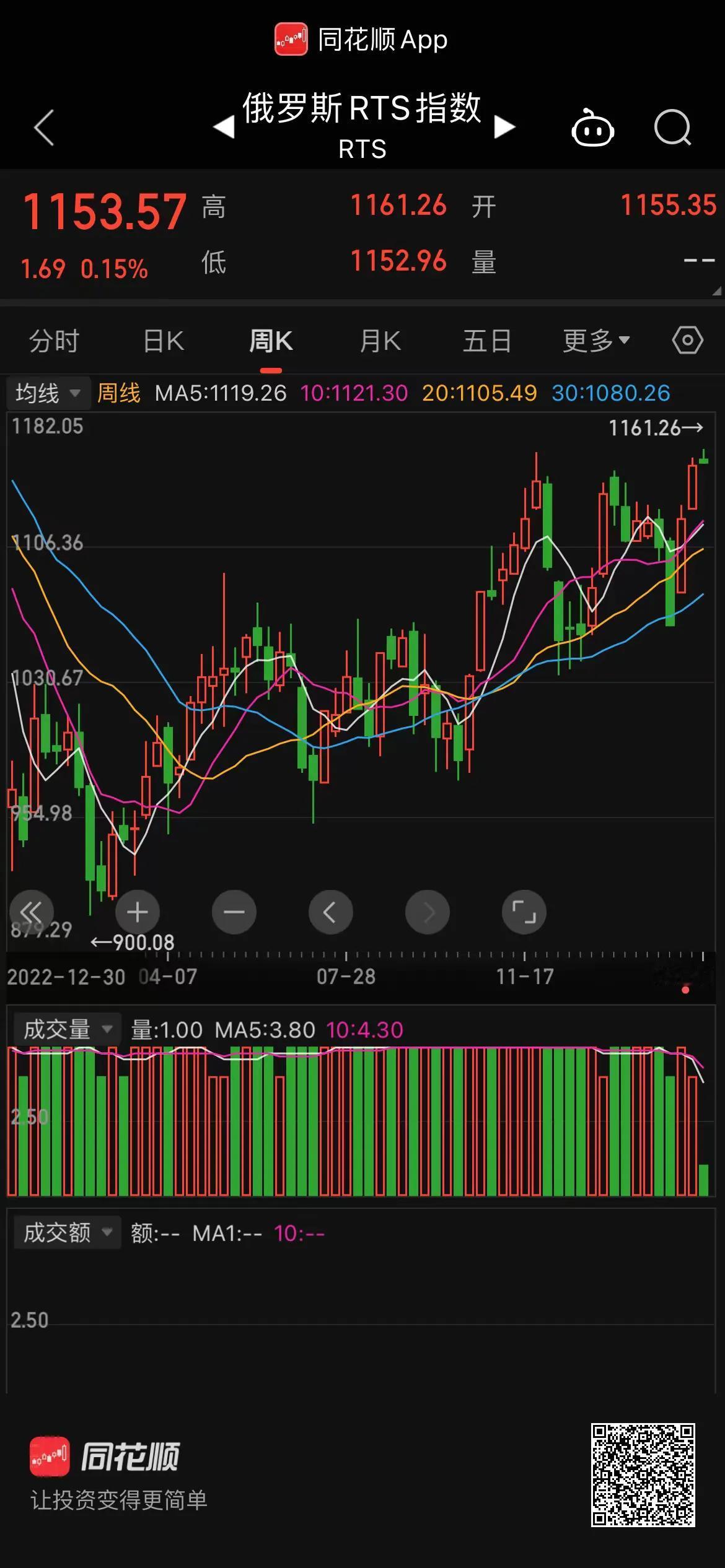Open the 均线 indicator dropdown

point(48,393)
